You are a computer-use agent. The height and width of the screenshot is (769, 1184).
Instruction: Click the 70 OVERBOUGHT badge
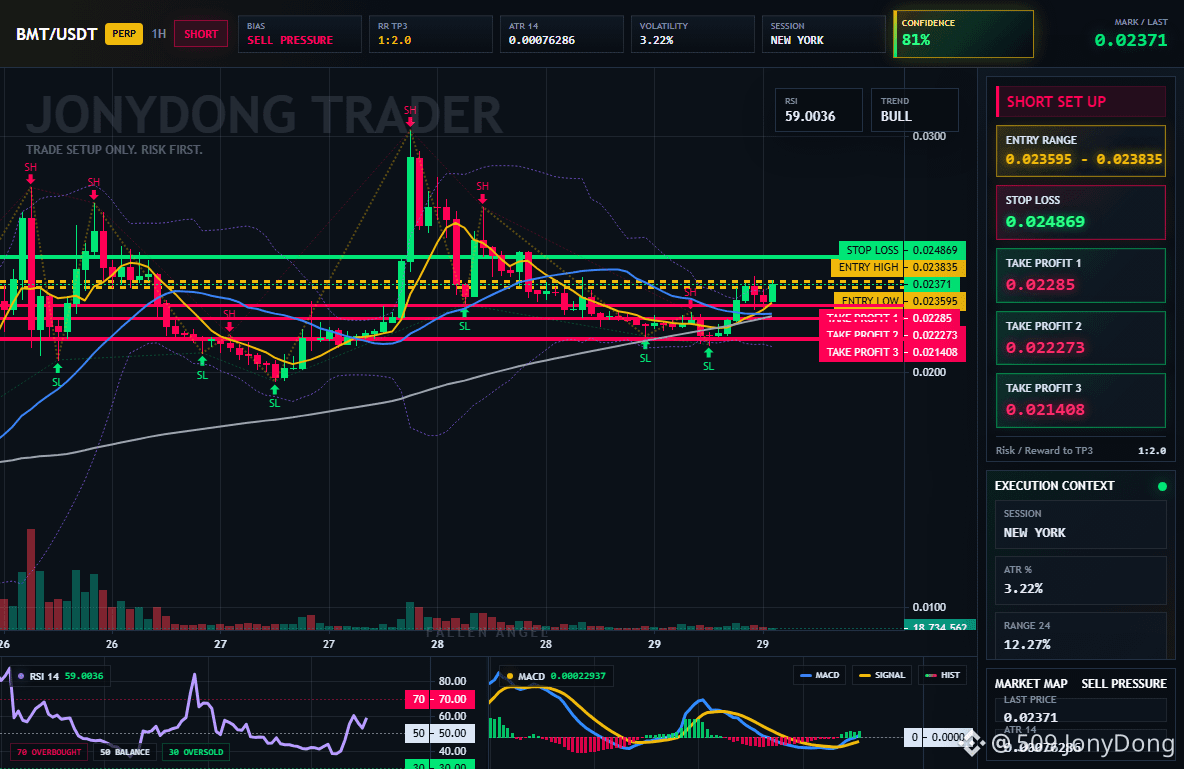coord(49,752)
